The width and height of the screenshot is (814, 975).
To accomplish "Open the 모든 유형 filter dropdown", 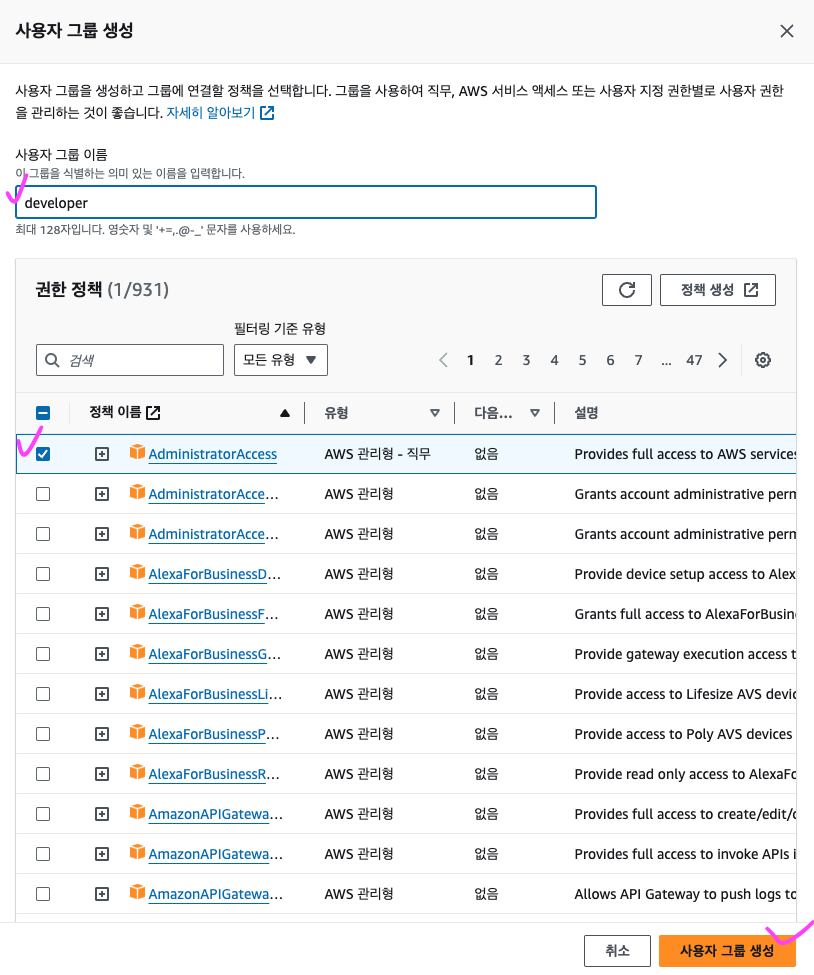I will click(x=280, y=360).
